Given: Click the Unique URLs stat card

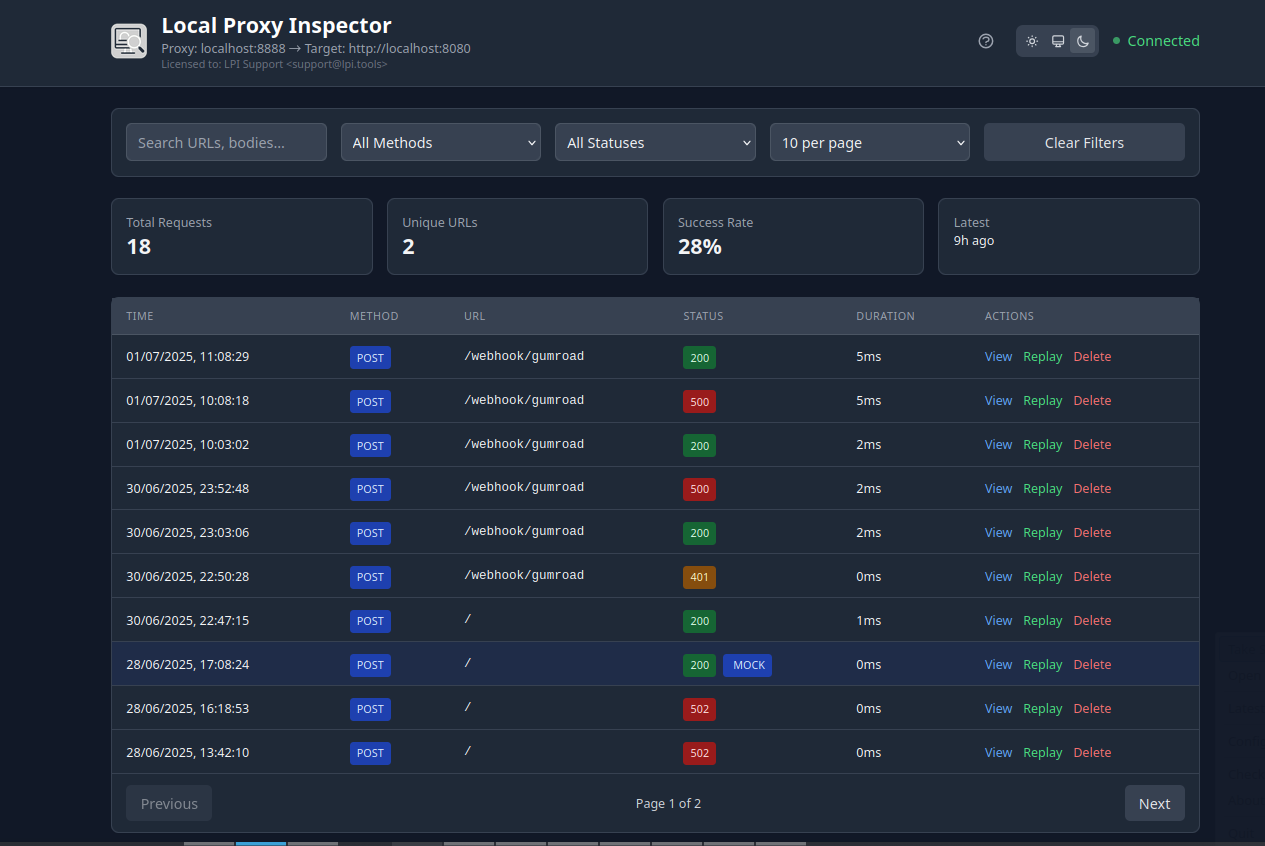Looking at the screenshot, I should 517,236.
